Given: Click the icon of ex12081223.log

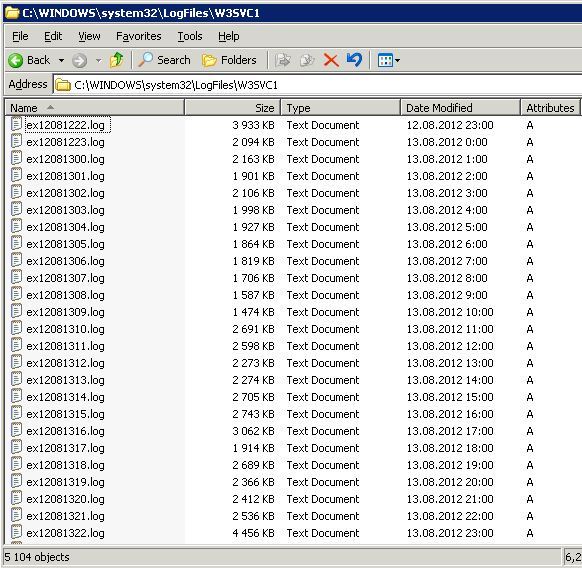Looking at the screenshot, I should click(16, 141).
